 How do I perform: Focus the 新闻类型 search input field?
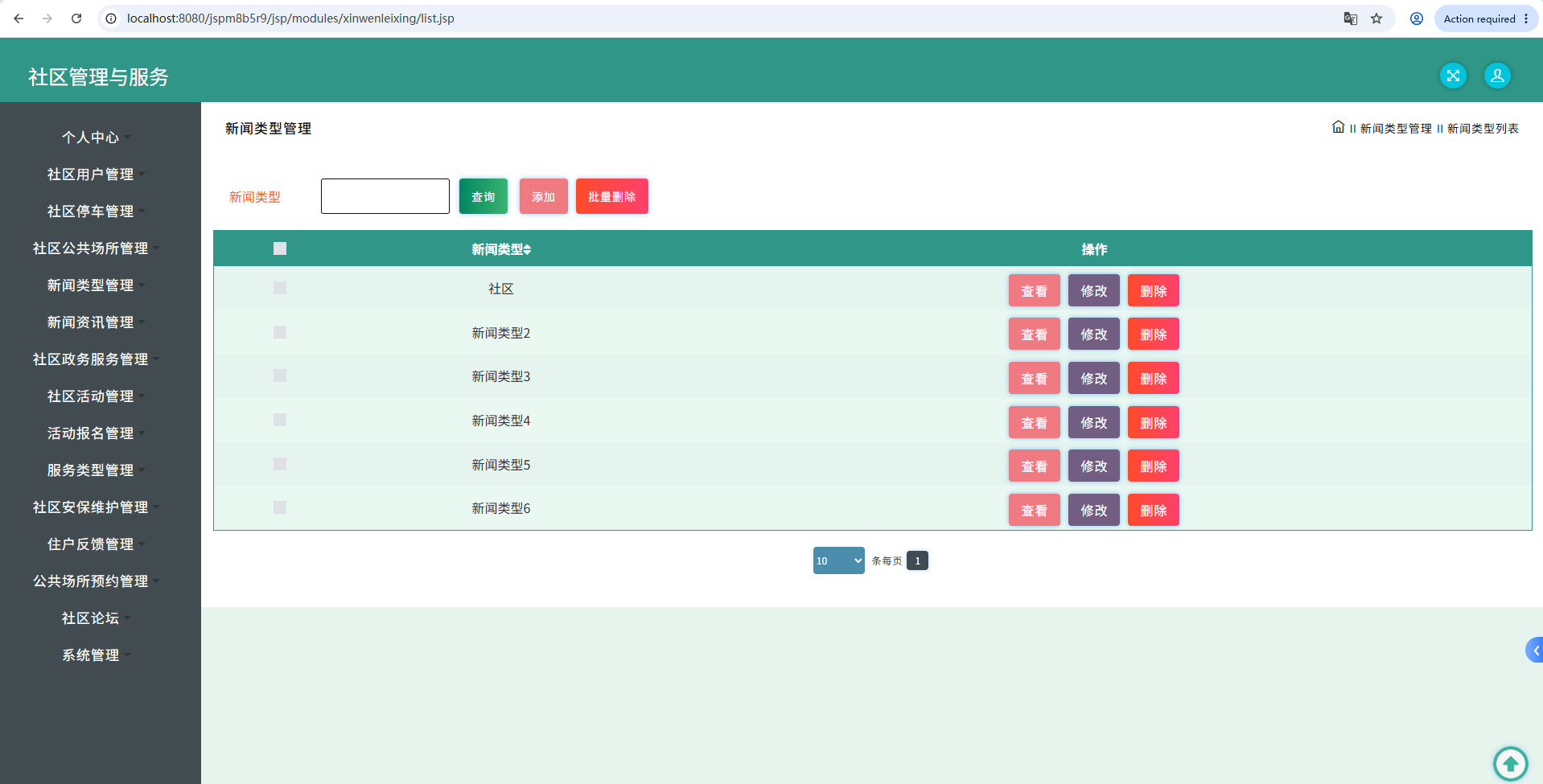(x=385, y=196)
